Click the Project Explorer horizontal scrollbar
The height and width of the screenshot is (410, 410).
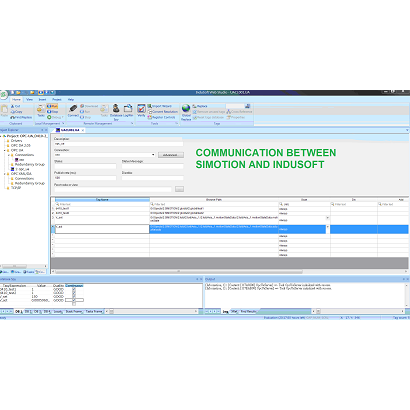coord(15,266)
